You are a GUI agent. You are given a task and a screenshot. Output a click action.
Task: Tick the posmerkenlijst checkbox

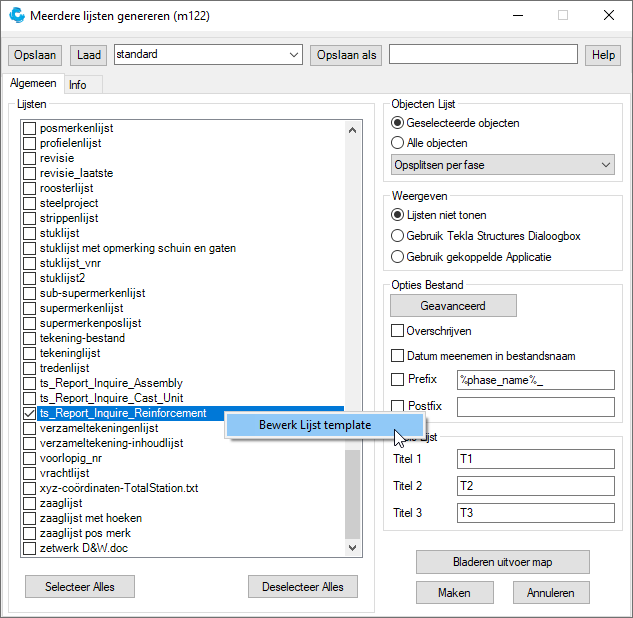[x=29, y=128]
